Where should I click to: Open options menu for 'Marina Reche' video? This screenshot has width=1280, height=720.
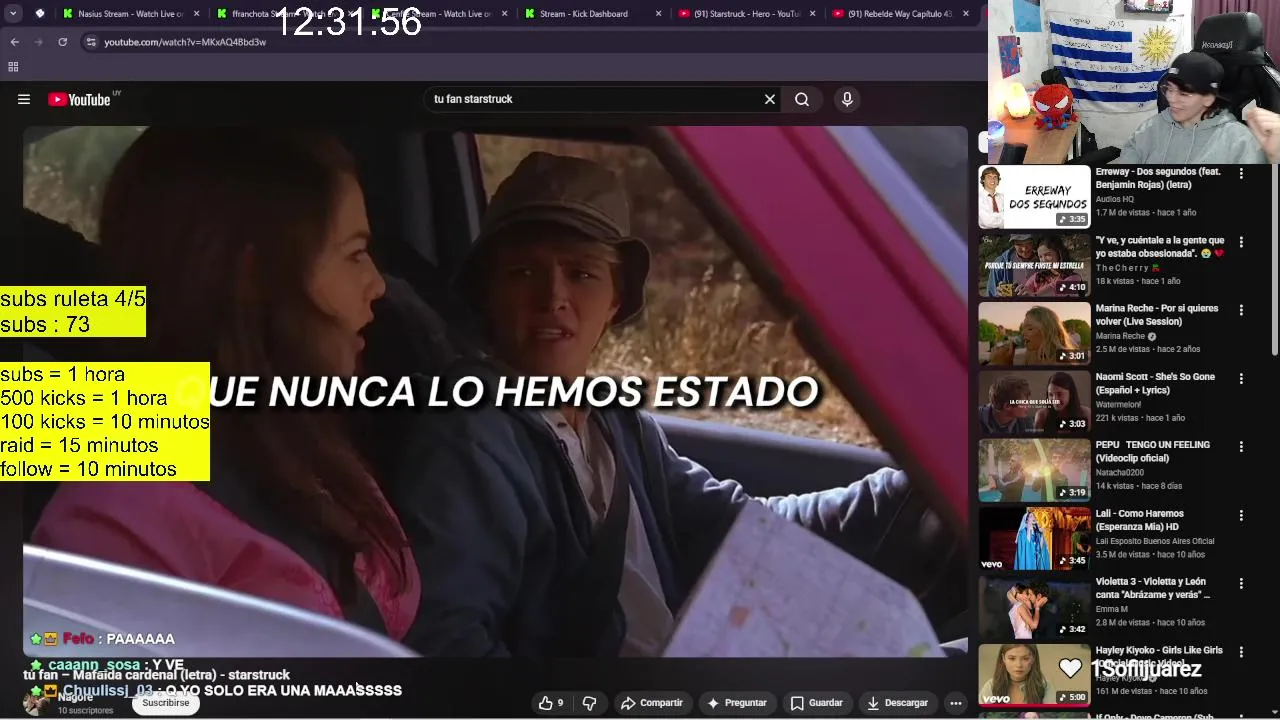pos(1241,310)
